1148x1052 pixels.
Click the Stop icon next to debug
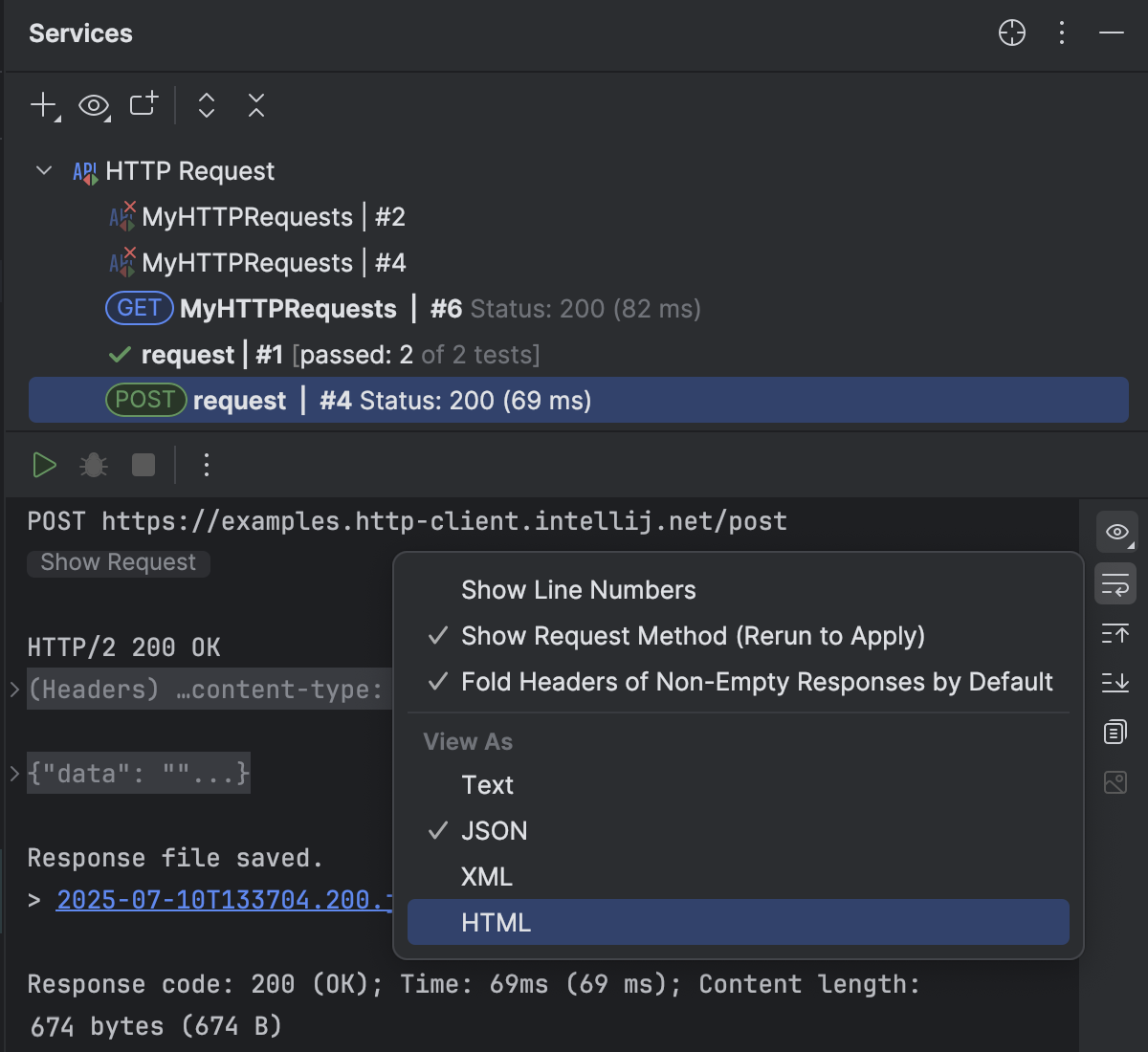pyautogui.click(x=143, y=465)
